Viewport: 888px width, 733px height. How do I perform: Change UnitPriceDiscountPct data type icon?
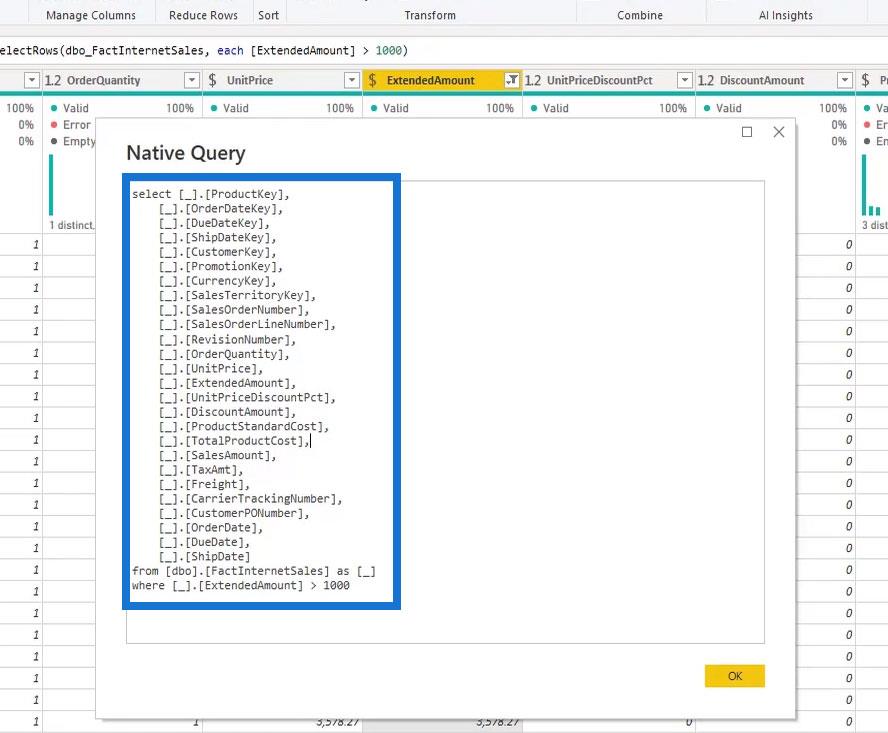533,80
